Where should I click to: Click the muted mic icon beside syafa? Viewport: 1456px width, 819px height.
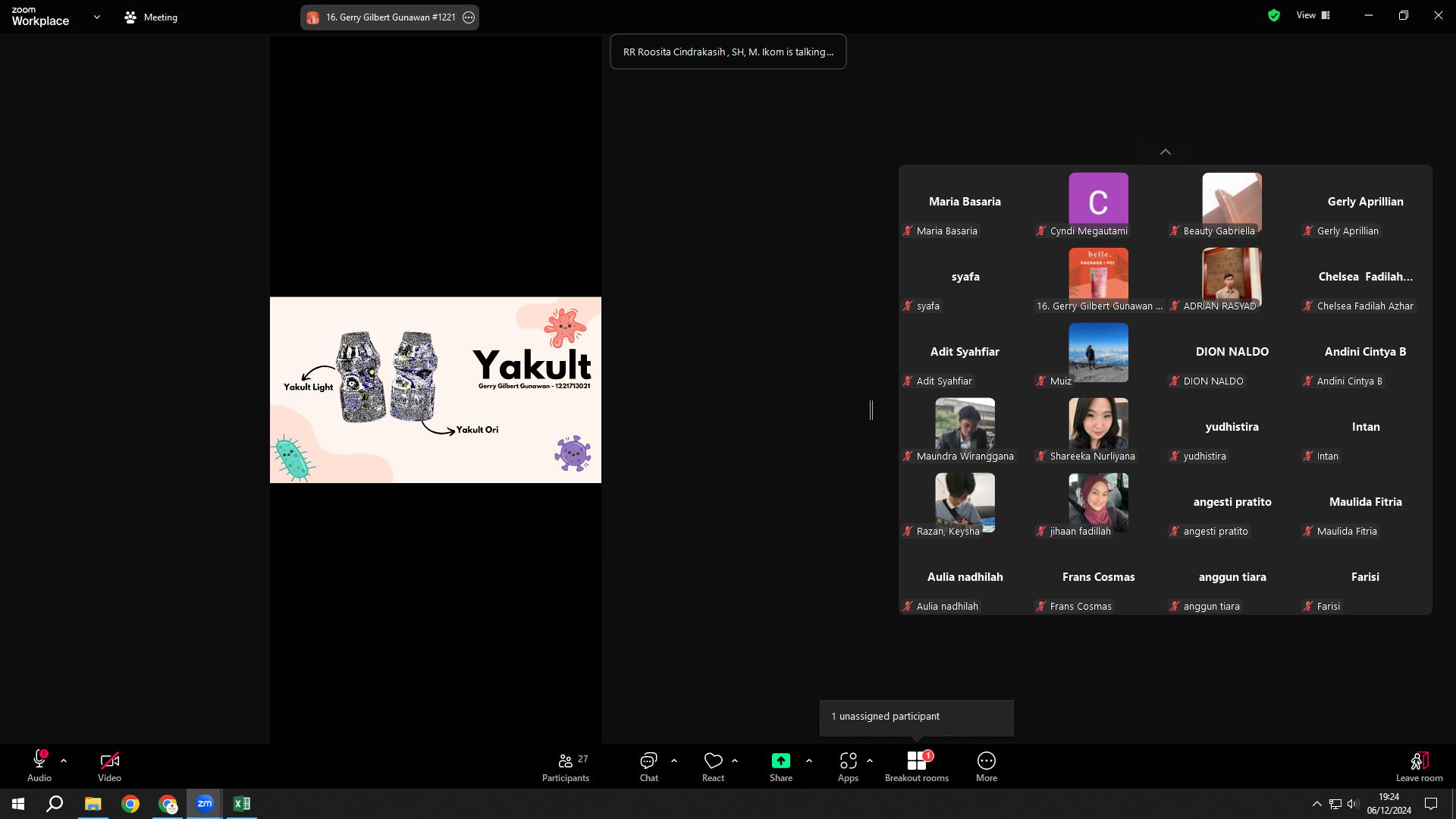point(908,306)
